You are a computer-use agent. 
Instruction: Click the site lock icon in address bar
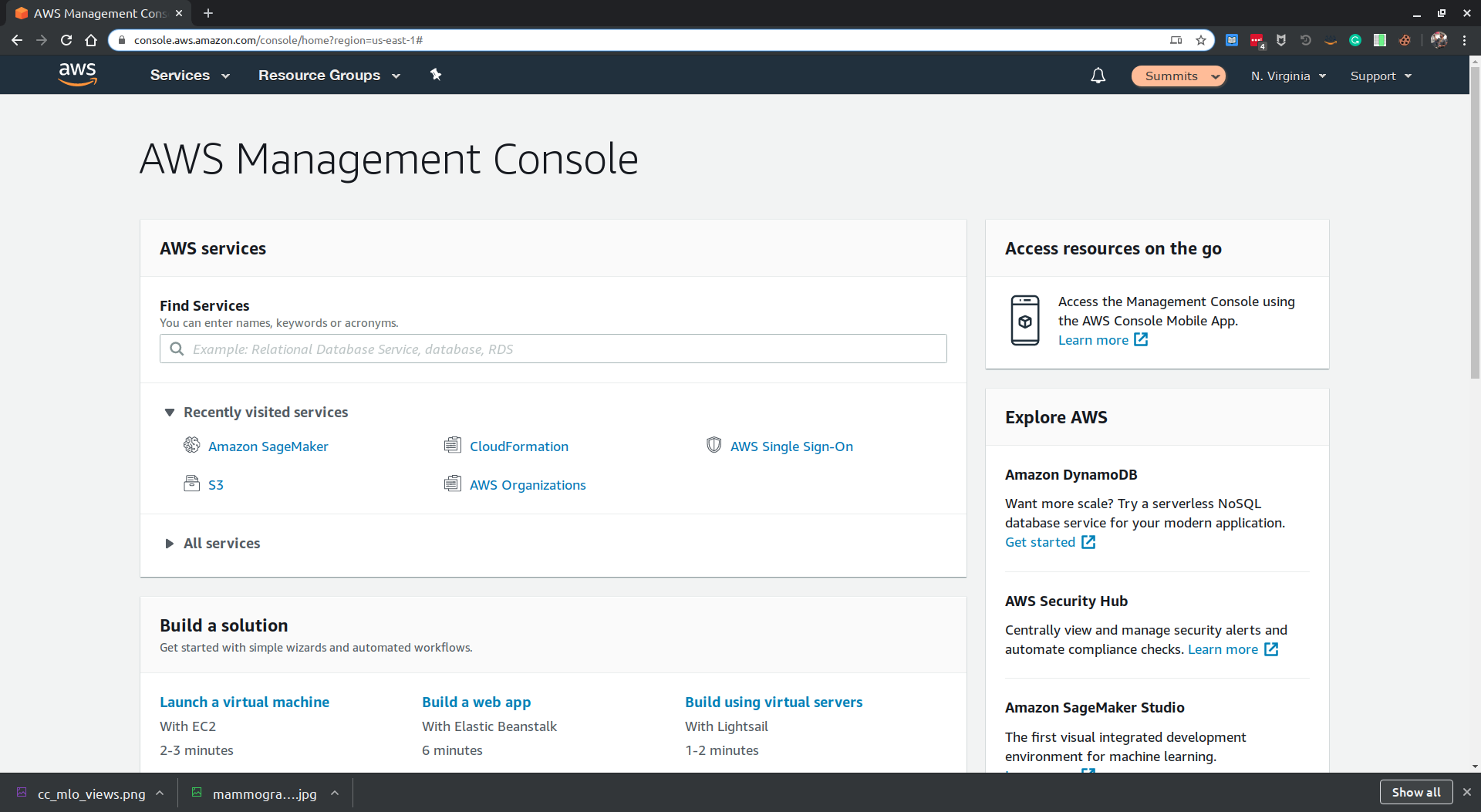click(121, 40)
